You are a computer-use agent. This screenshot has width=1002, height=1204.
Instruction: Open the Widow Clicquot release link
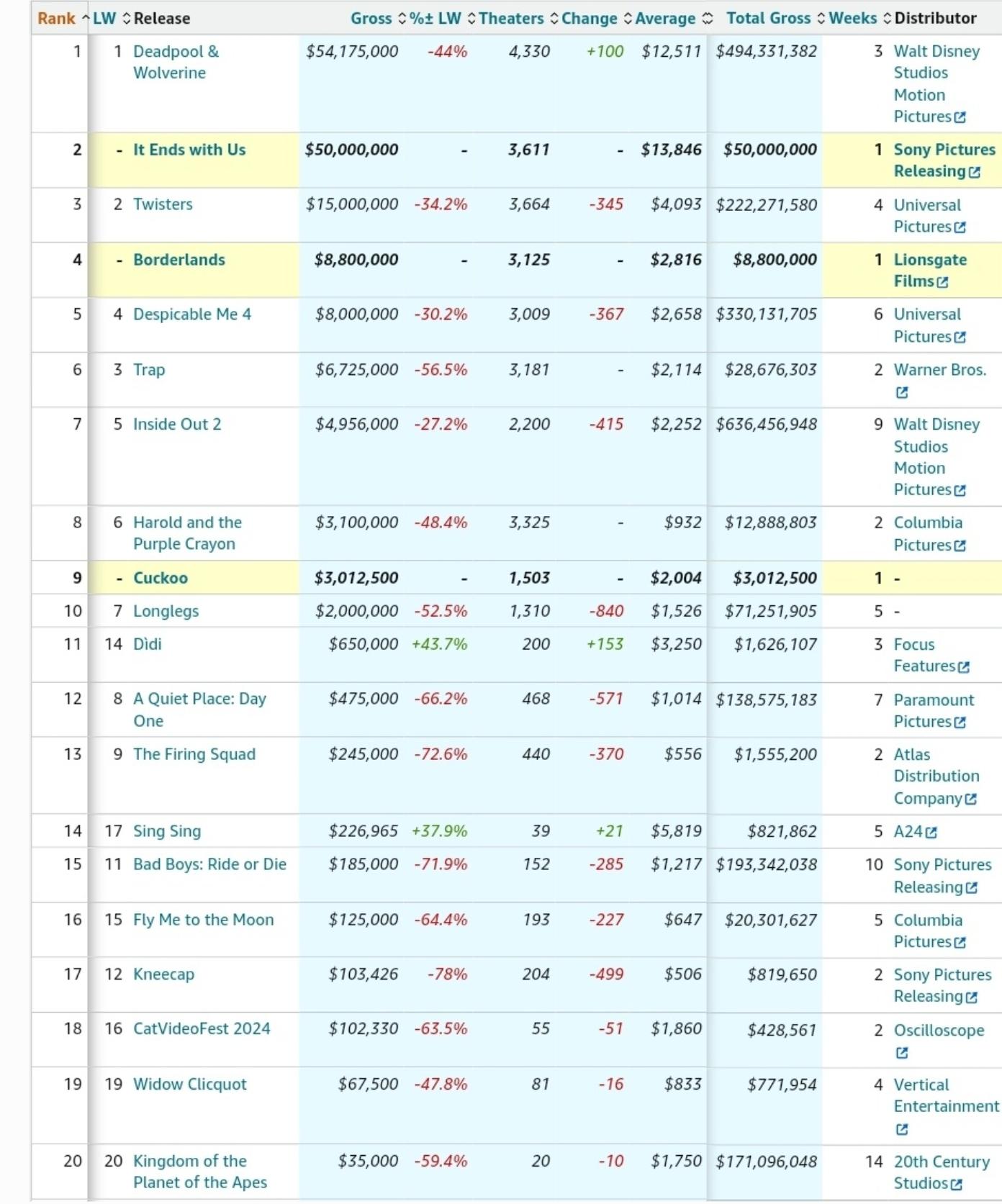(190, 1085)
